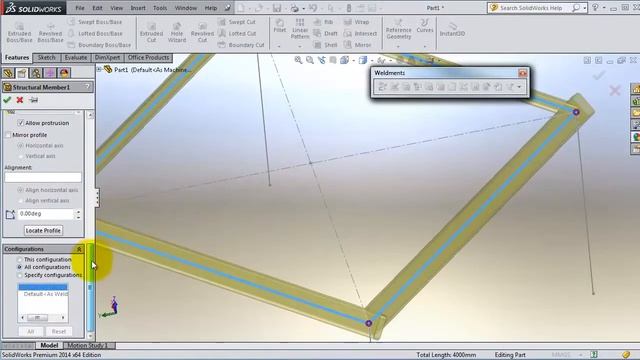Collapse the Configurations section
640x360 pixels.
[79, 249]
